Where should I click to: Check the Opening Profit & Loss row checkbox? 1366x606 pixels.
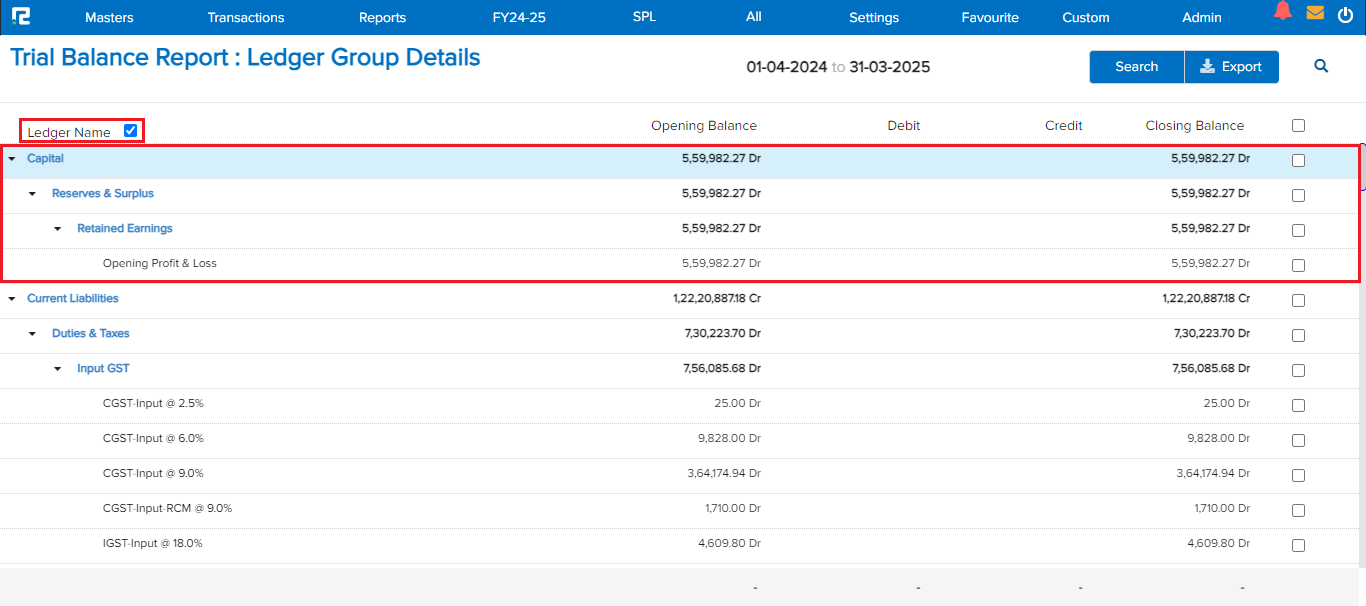click(x=1298, y=265)
